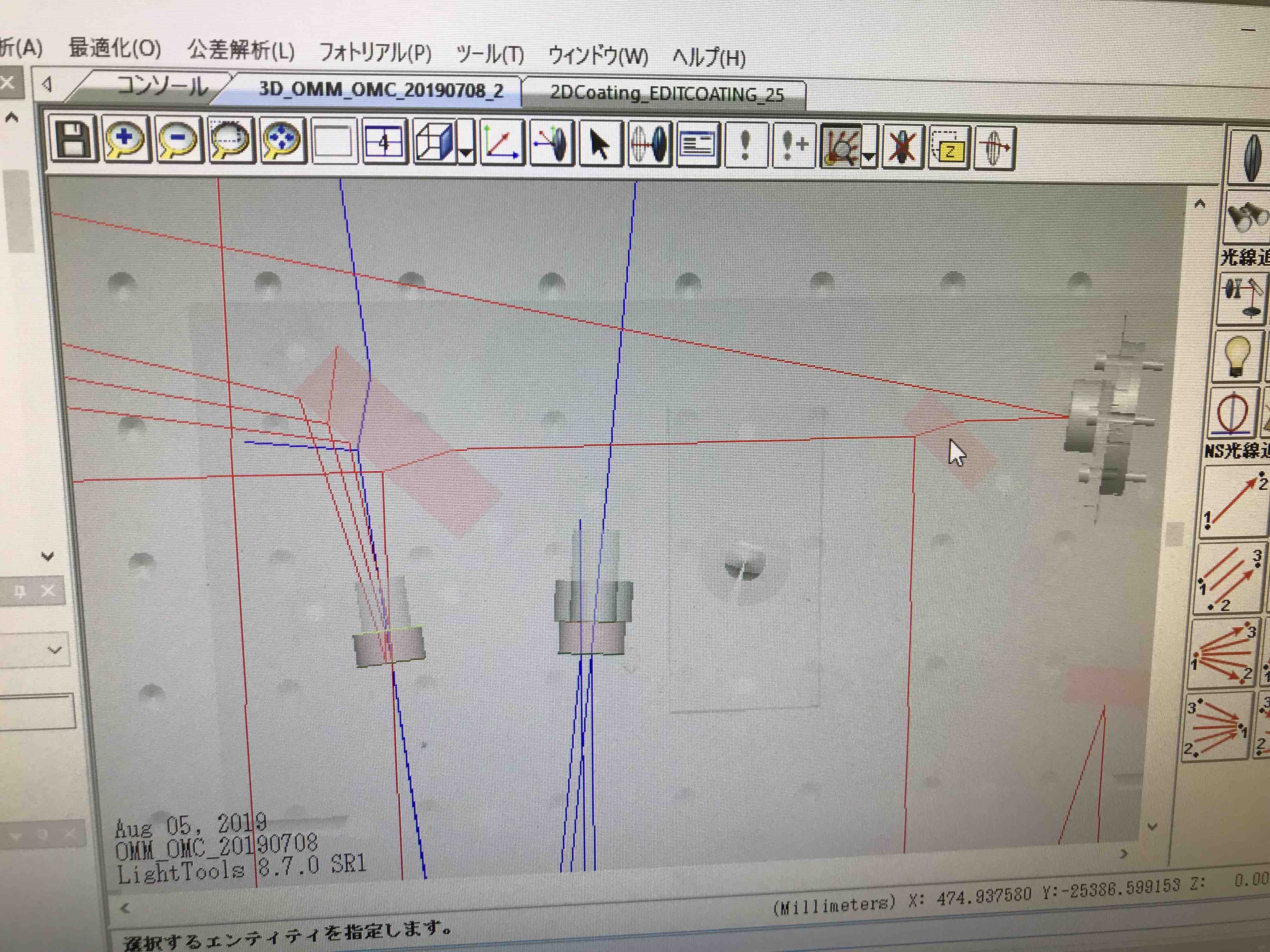Select the Zoom Window magnifier tool

(230, 141)
